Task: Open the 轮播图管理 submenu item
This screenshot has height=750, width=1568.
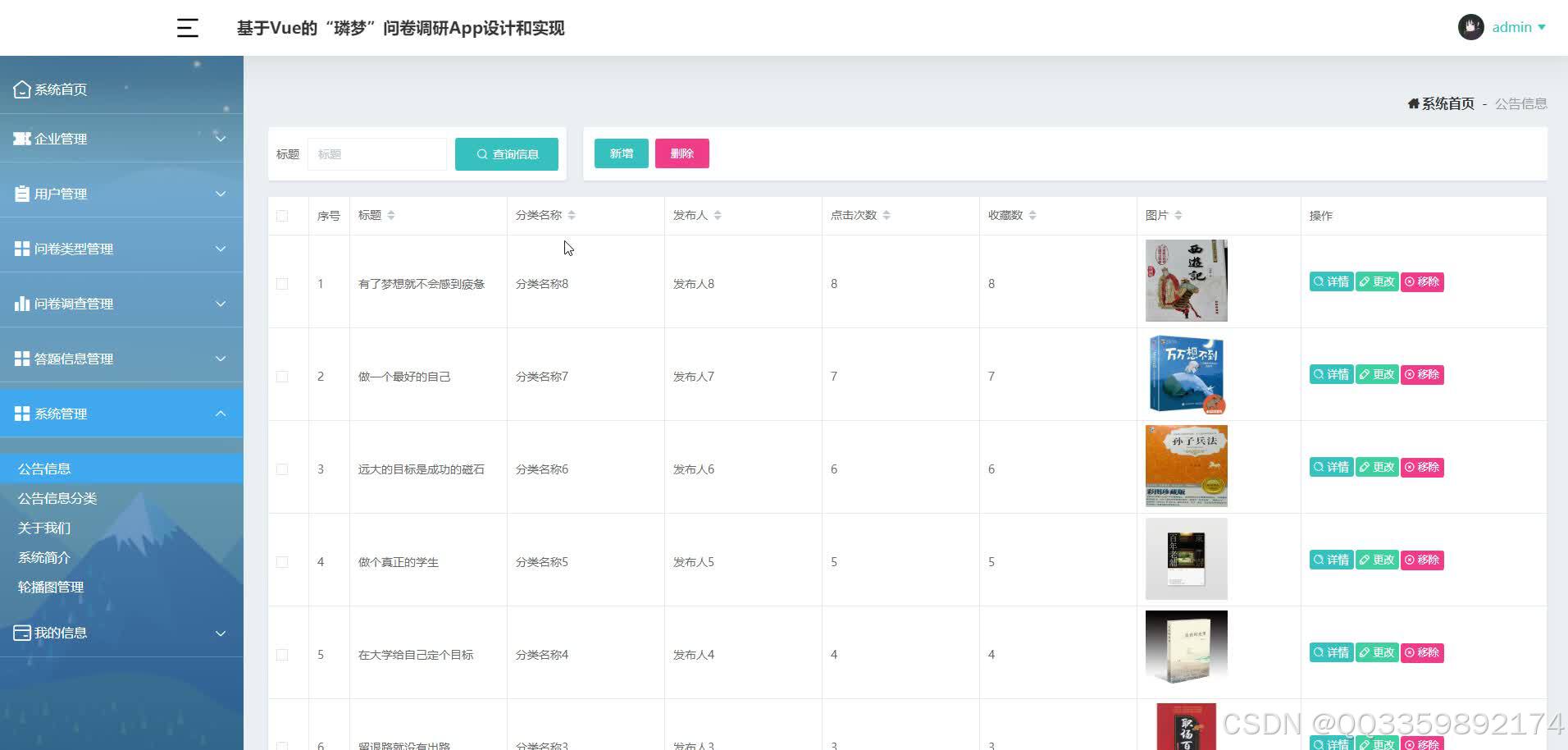Action: [x=121, y=587]
